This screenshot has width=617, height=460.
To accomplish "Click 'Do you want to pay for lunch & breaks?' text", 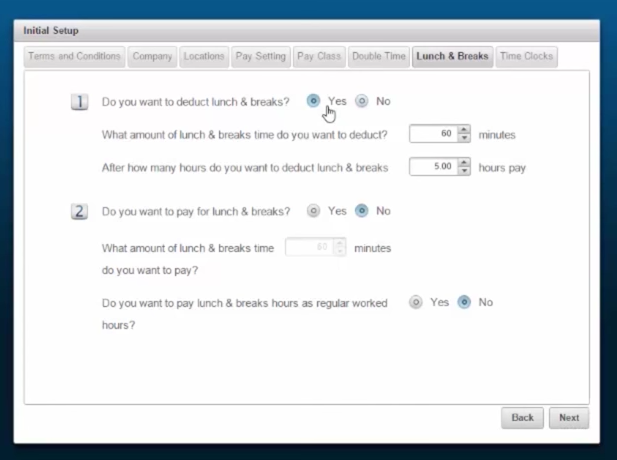I will pos(196,212).
